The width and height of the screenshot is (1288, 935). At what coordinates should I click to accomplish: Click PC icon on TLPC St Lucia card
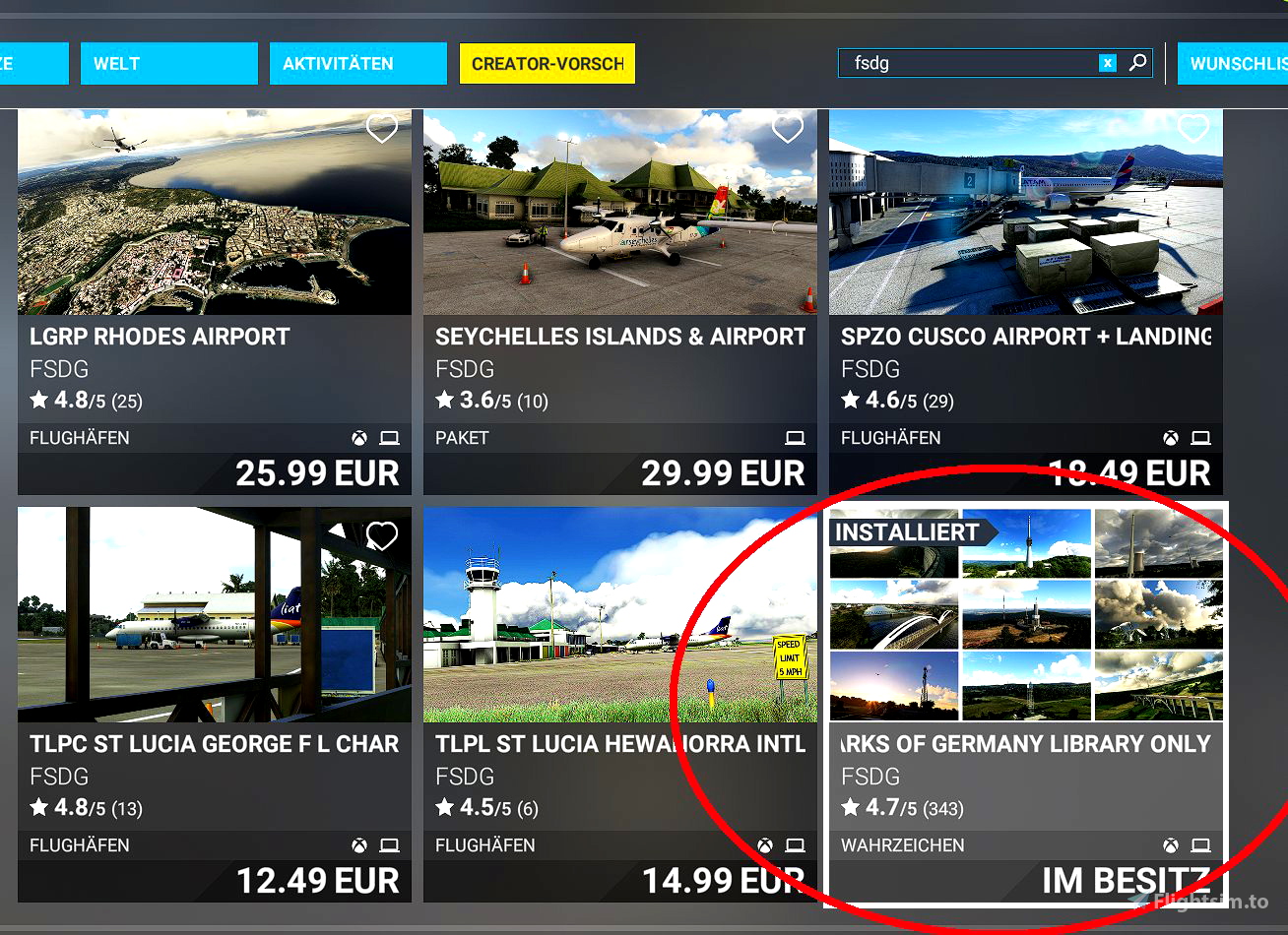pyautogui.click(x=390, y=845)
